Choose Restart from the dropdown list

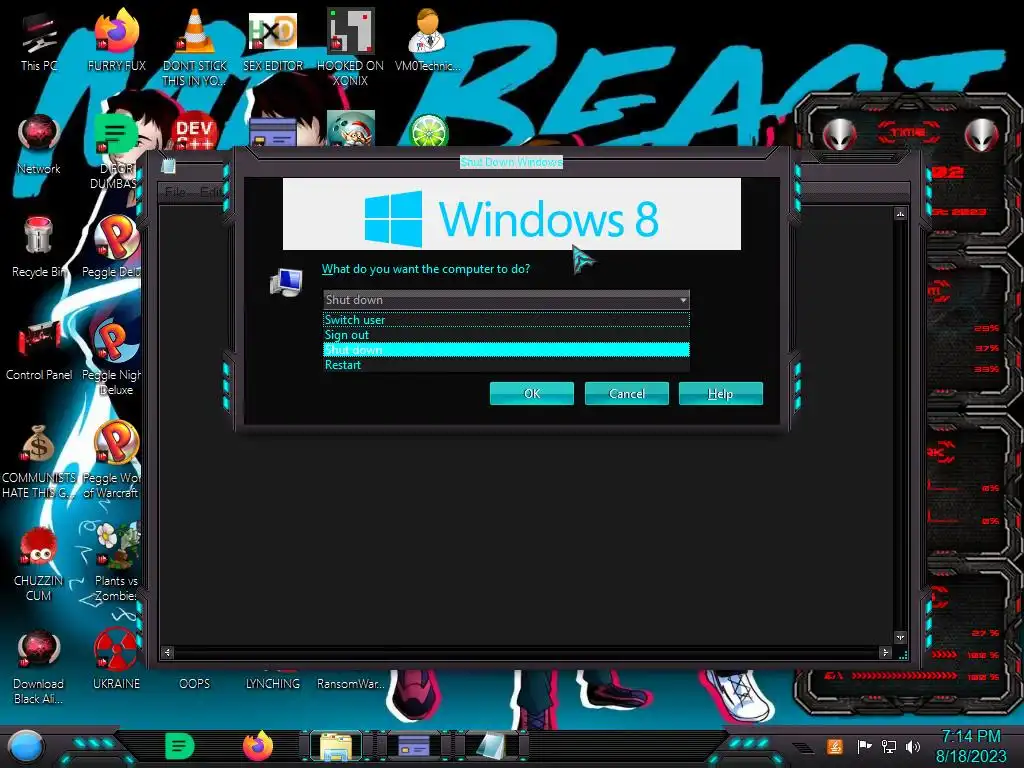(506, 364)
